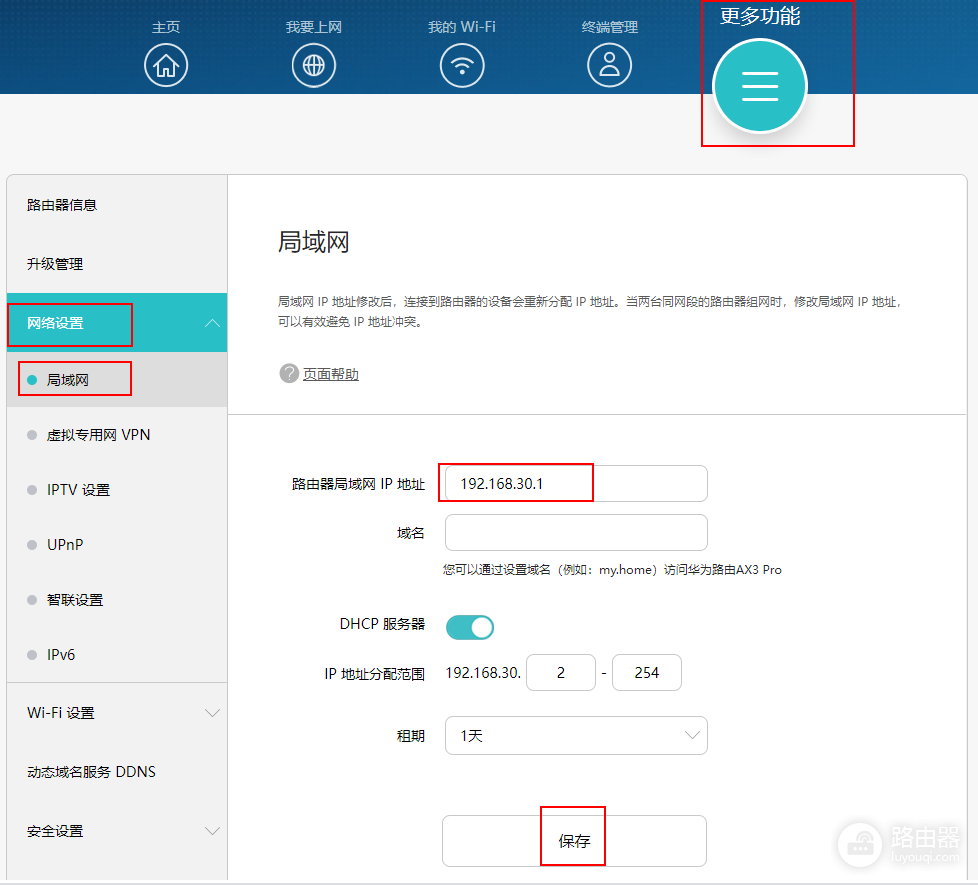This screenshot has height=885, width=978.
Task: Click the 局域网 page heading
Action: point(313,242)
